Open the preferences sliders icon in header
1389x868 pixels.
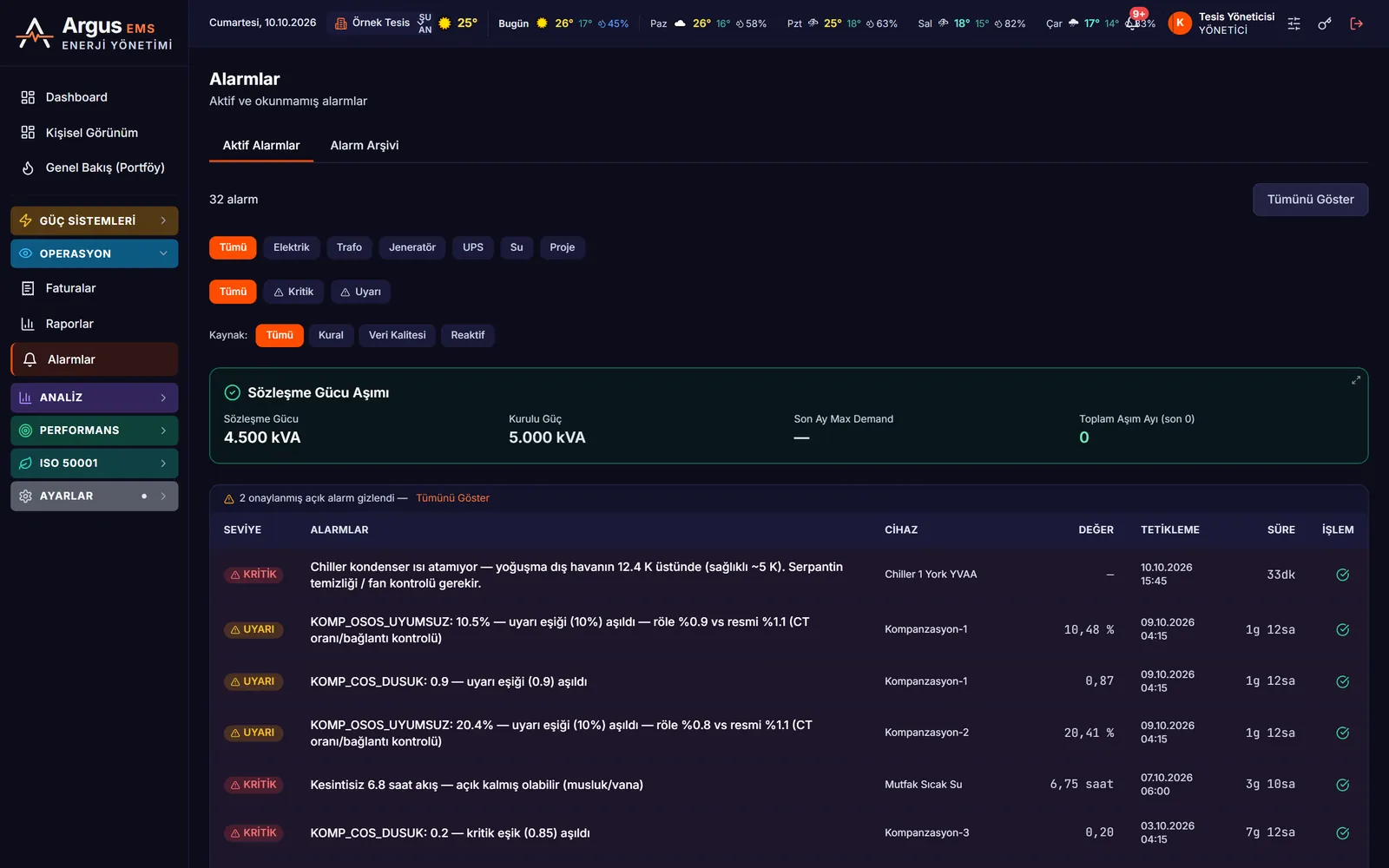coord(1294,23)
